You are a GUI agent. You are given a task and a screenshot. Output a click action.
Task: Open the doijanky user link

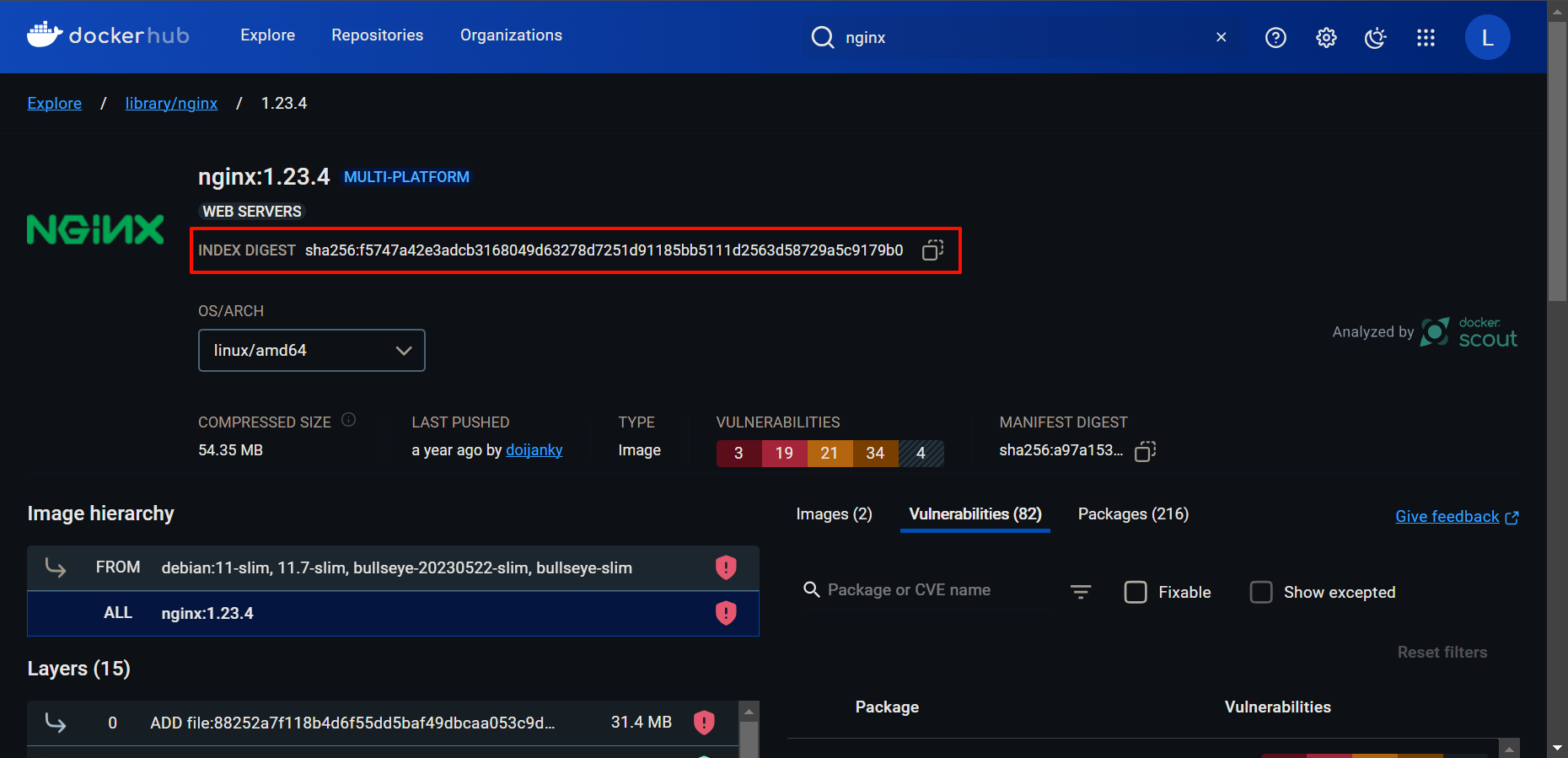(x=534, y=450)
